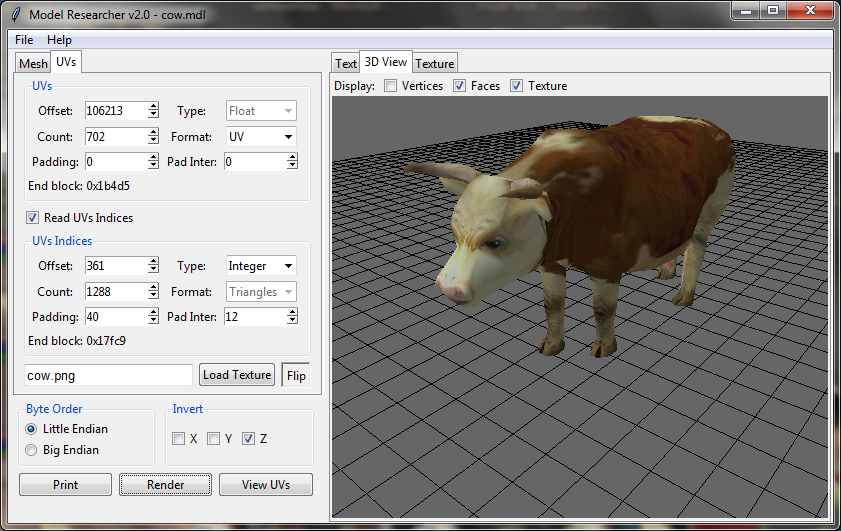
Task: Switch to the Texture tab
Action: pos(434,63)
